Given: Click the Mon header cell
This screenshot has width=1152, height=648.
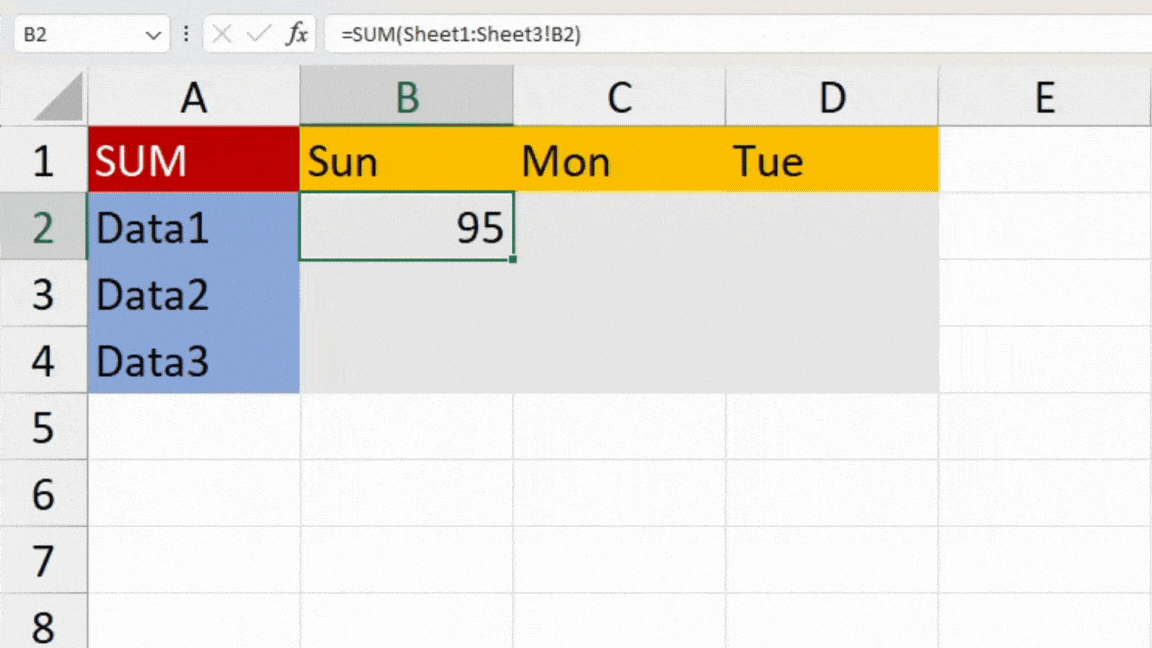Looking at the screenshot, I should pyautogui.click(x=619, y=161).
